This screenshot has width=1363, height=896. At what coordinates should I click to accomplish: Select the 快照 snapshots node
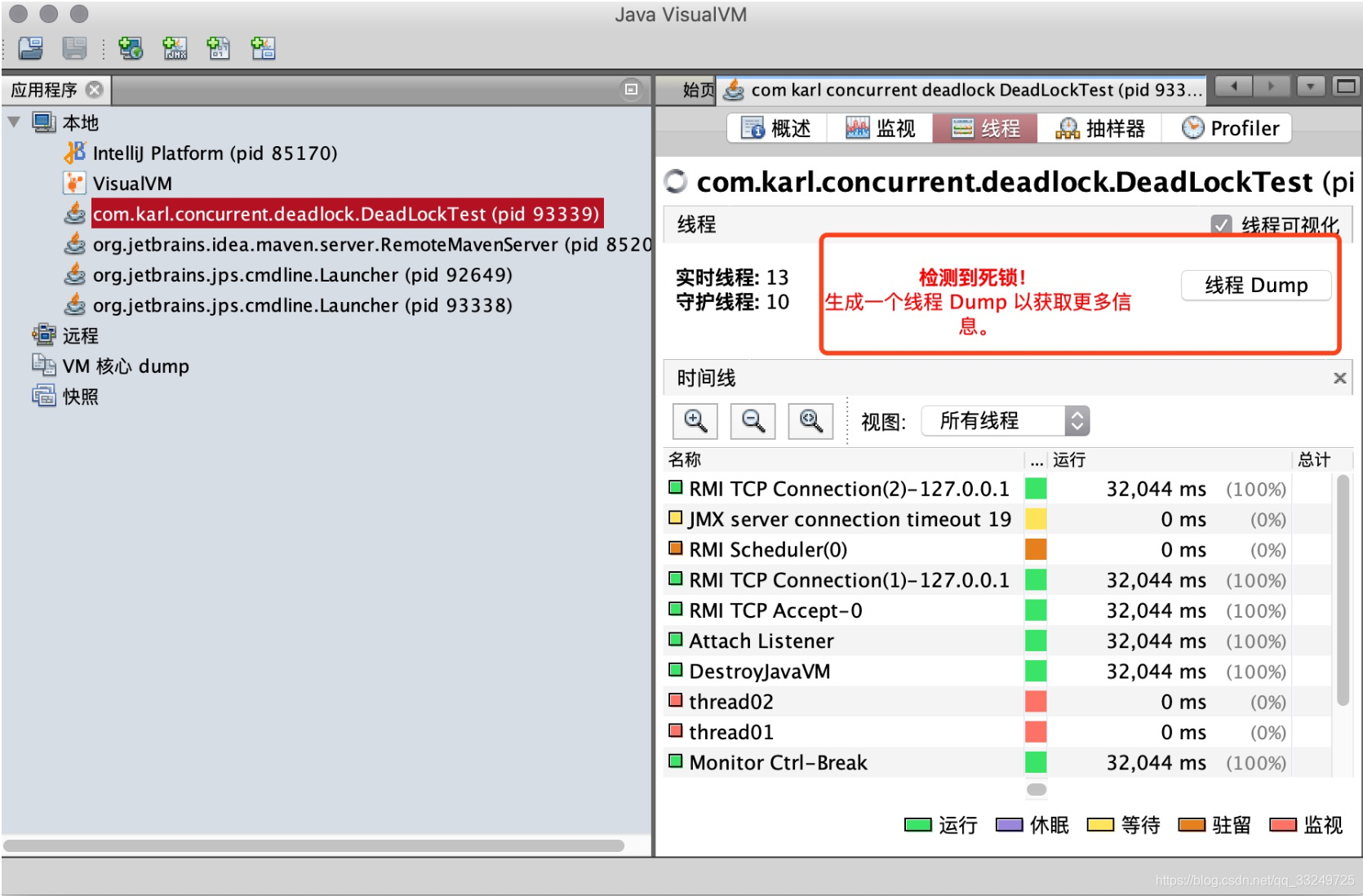pos(65,396)
